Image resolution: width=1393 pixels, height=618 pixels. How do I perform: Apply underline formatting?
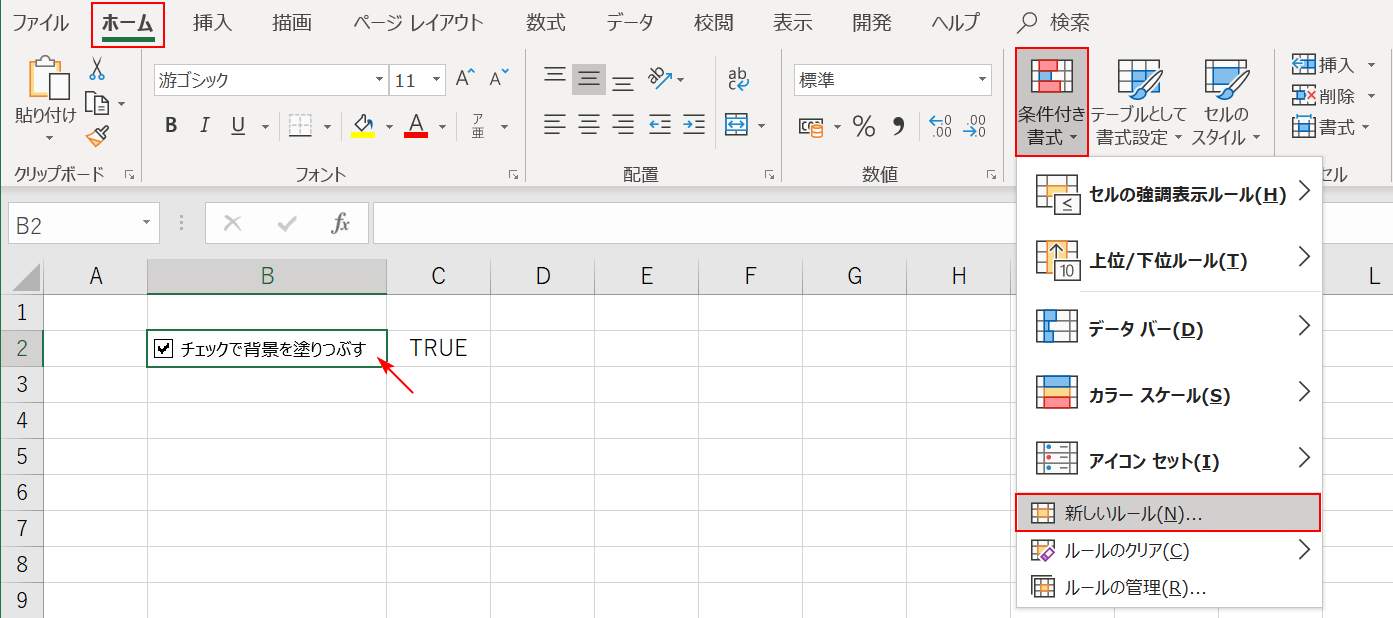[236, 125]
